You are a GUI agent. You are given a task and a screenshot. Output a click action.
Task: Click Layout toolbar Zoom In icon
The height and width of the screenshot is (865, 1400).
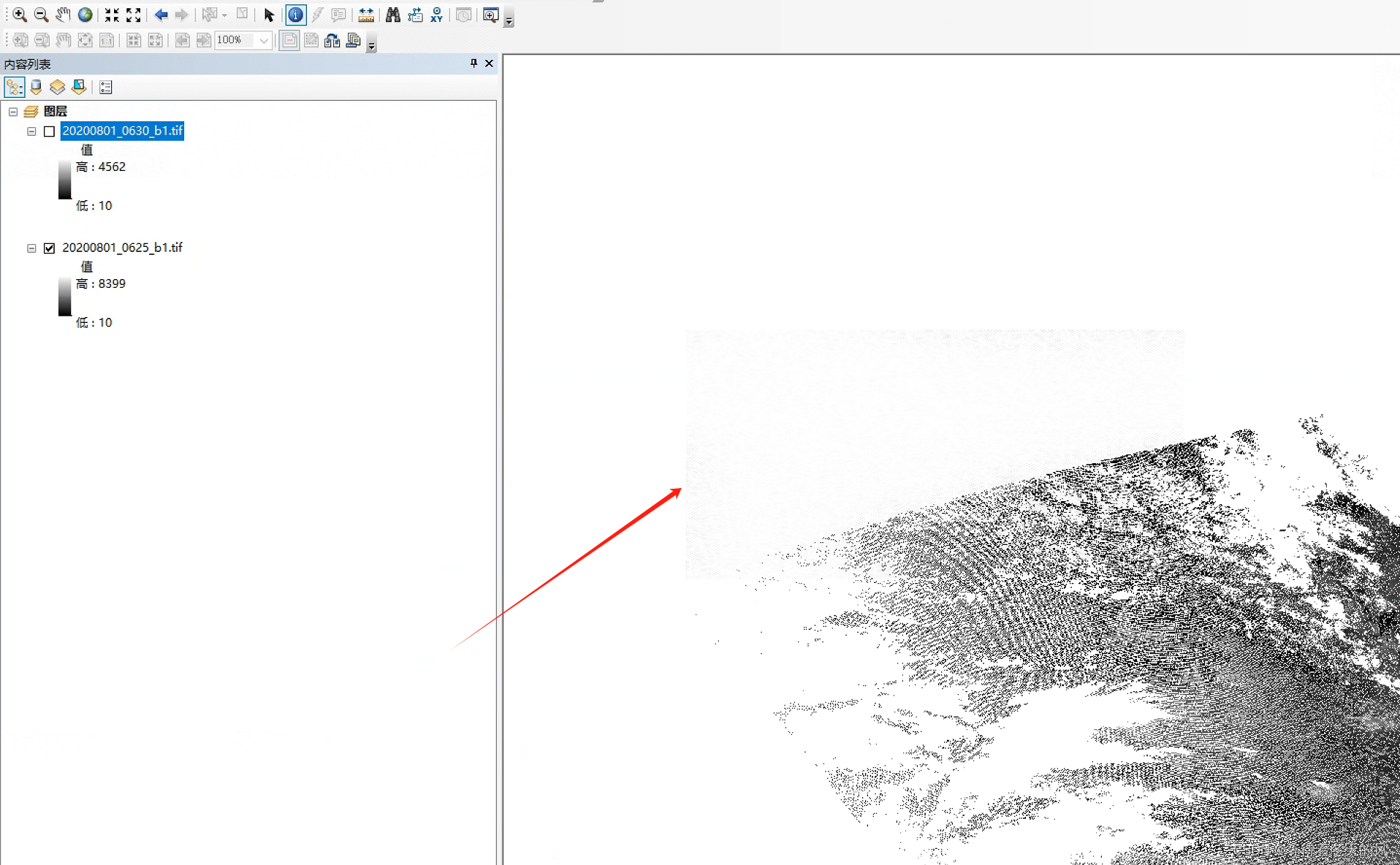(x=20, y=40)
